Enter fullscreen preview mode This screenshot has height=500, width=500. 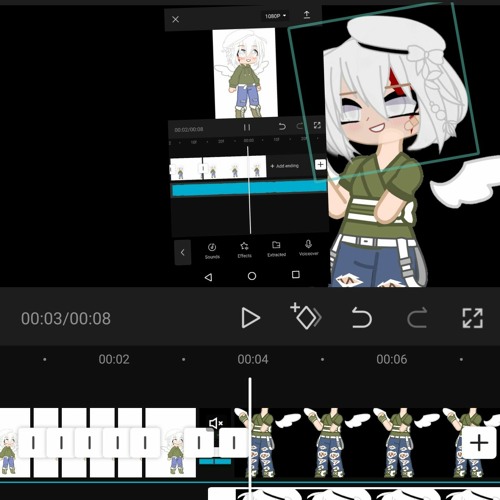[473, 318]
